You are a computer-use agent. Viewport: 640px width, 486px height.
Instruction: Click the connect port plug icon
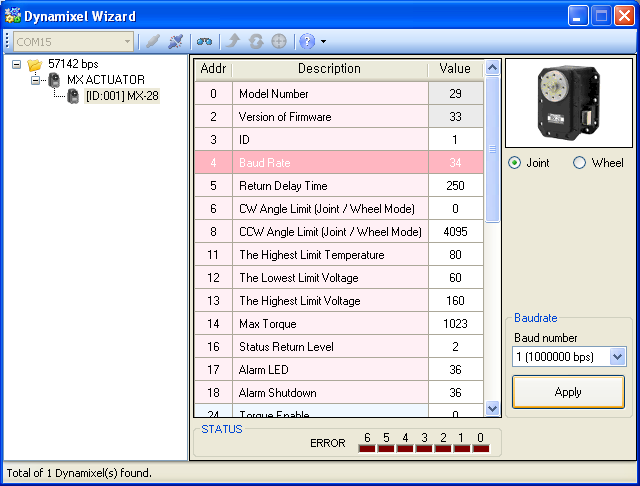(152, 41)
